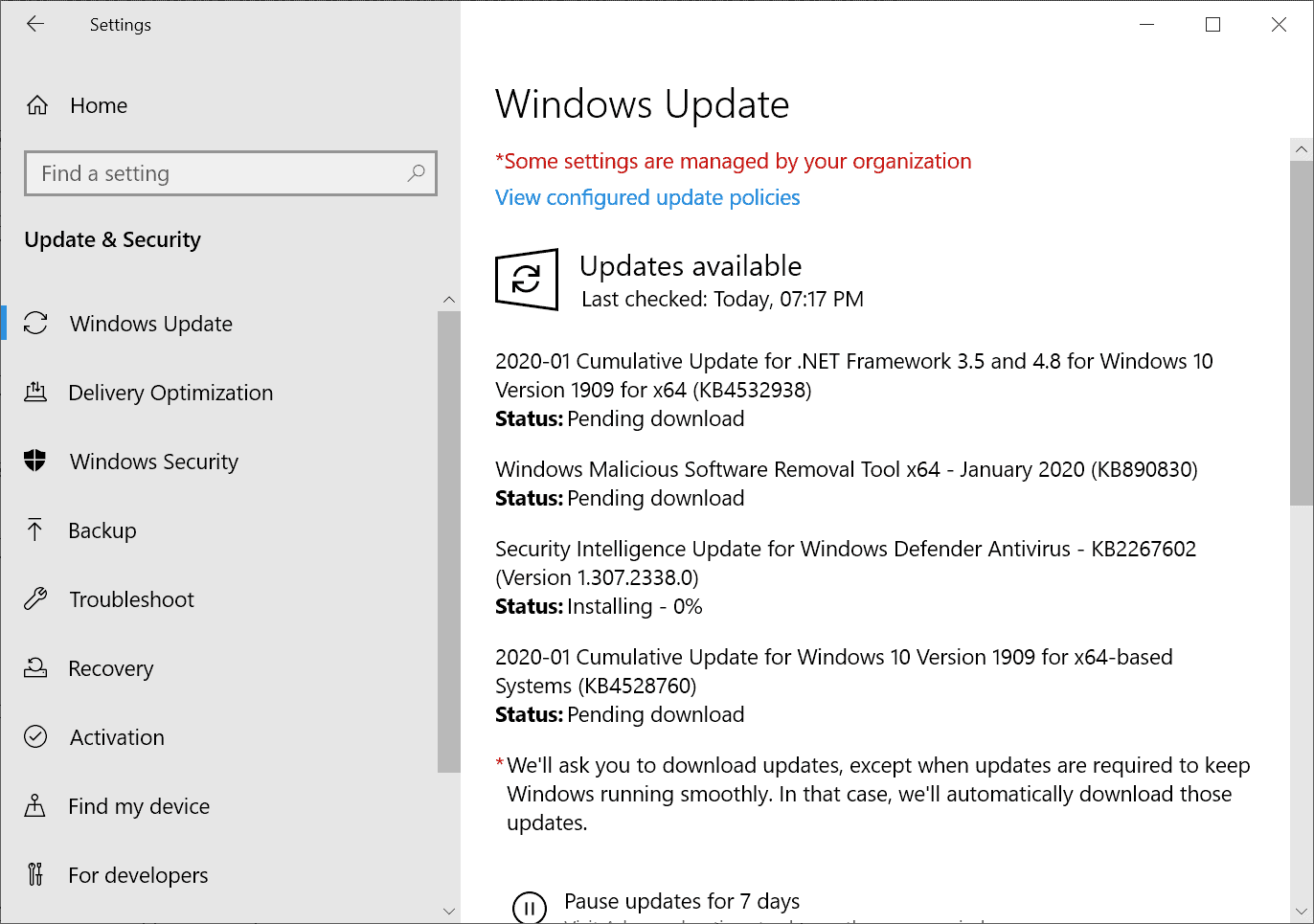Image resolution: width=1314 pixels, height=924 pixels.
Task: Click the sidebar scrollbar thumb
Action: click(x=449, y=541)
